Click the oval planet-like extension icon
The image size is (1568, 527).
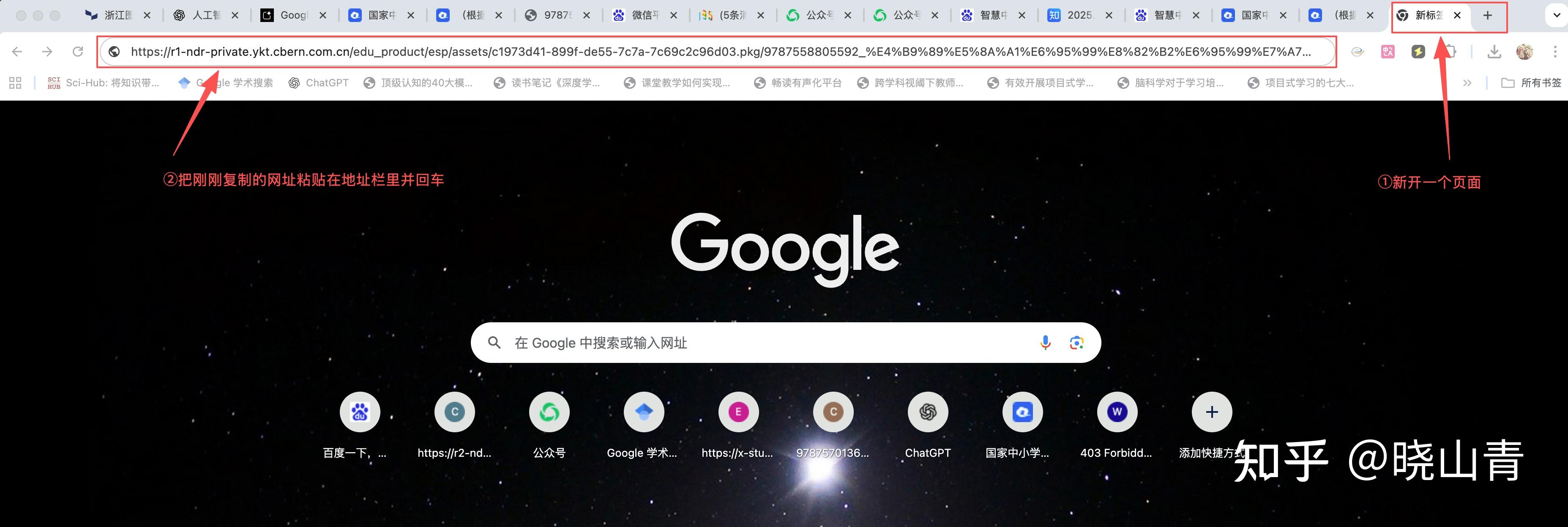(x=1358, y=52)
